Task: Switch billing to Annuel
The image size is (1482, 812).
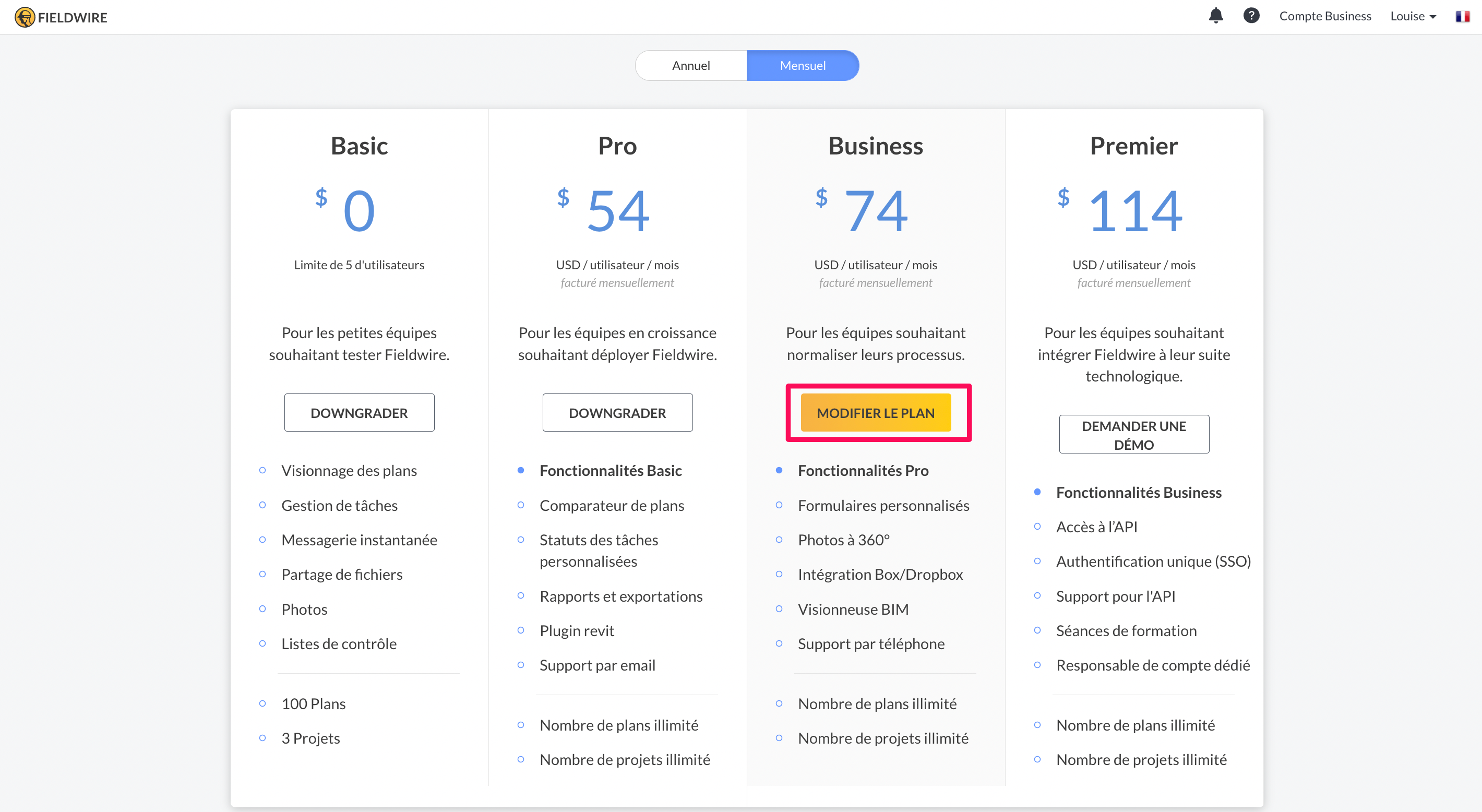Action: pyautogui.click(x=690, y=66)
